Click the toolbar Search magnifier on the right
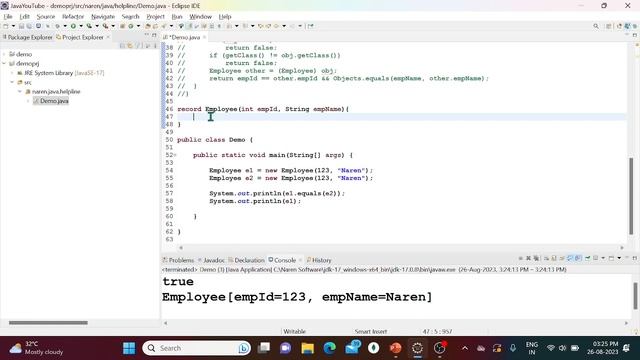Screen dimensions: 640x360 596,26
